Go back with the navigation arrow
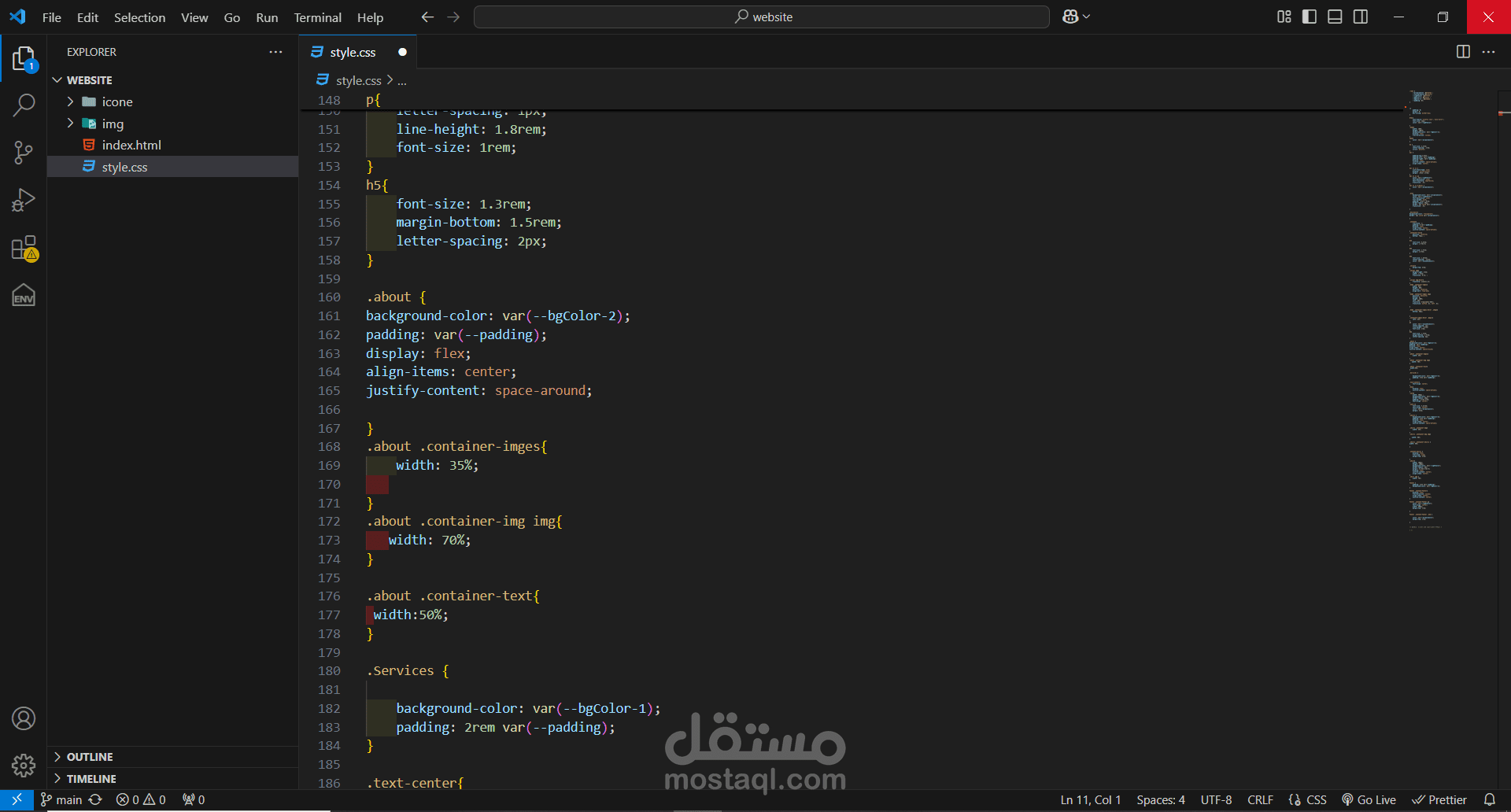1511x812 pixels. (x=427, y=17)
